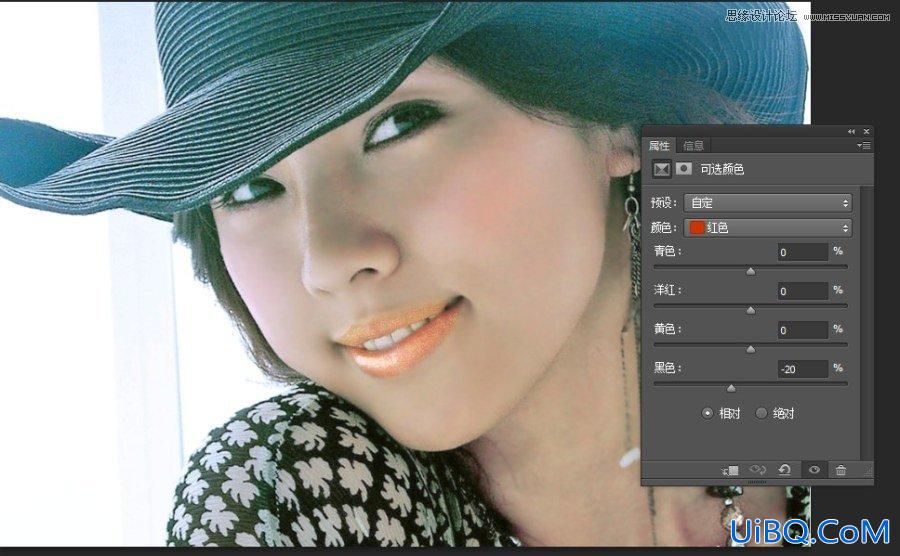900x556 pixels.
Task: Click the 黑色 value field showing -20
Action: tap(802, 369)
